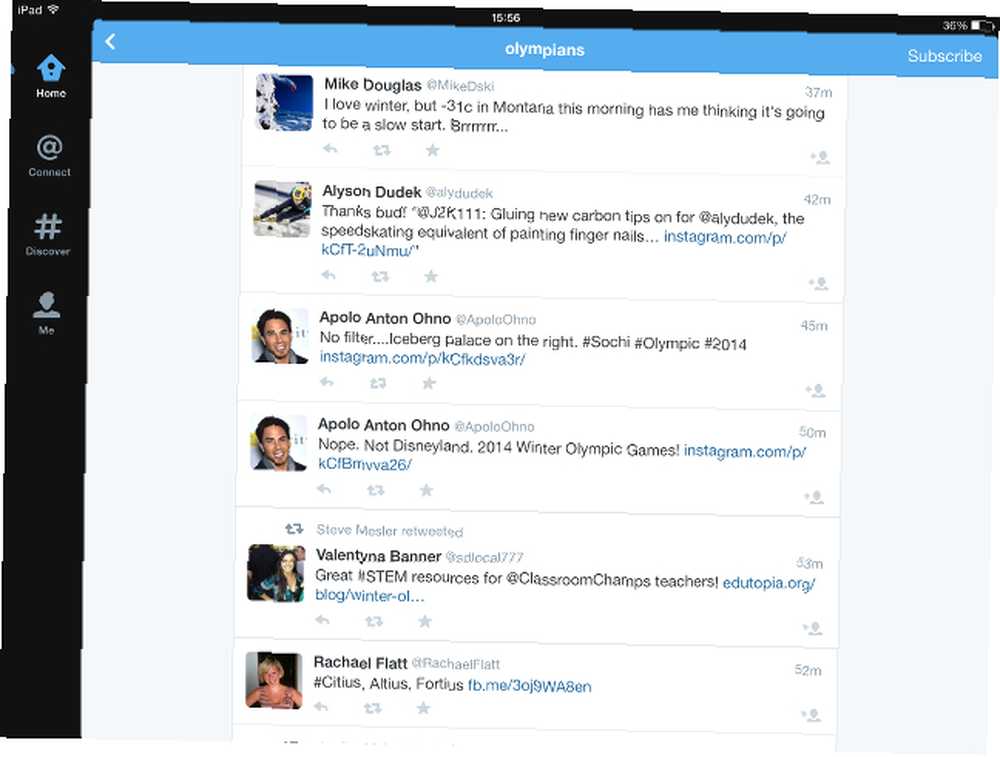Retweet Rachael Flatt's tweet
The height and width of the screenshot is (757, 1000).
(x=372, y=707)
